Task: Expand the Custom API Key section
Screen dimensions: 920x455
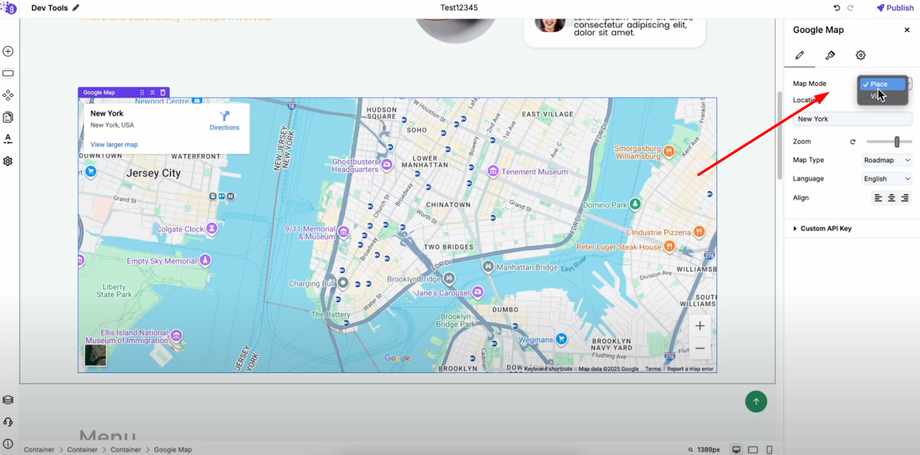Action: [x=821, y=228]
